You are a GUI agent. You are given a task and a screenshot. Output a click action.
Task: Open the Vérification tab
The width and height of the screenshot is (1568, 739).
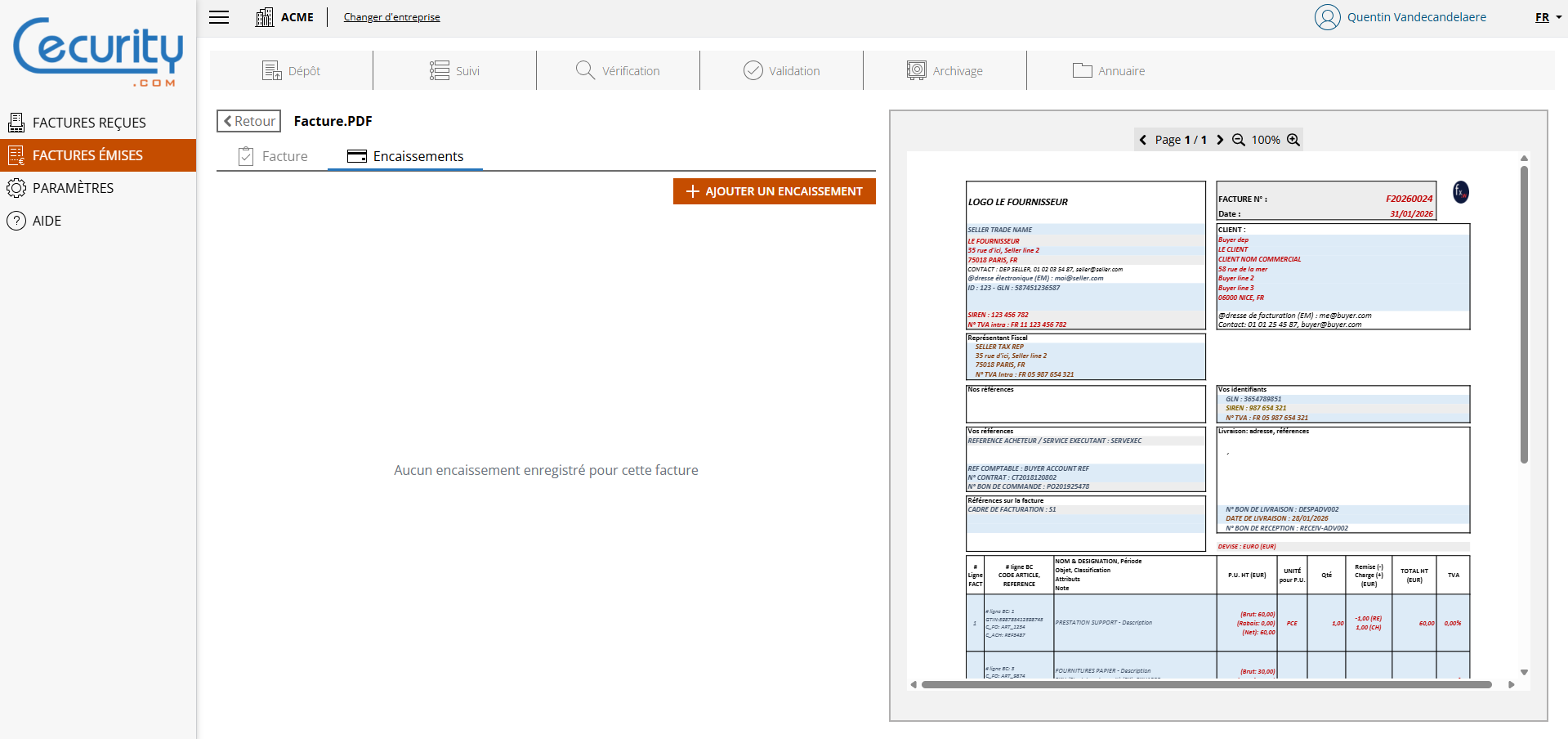click(618, 71)
